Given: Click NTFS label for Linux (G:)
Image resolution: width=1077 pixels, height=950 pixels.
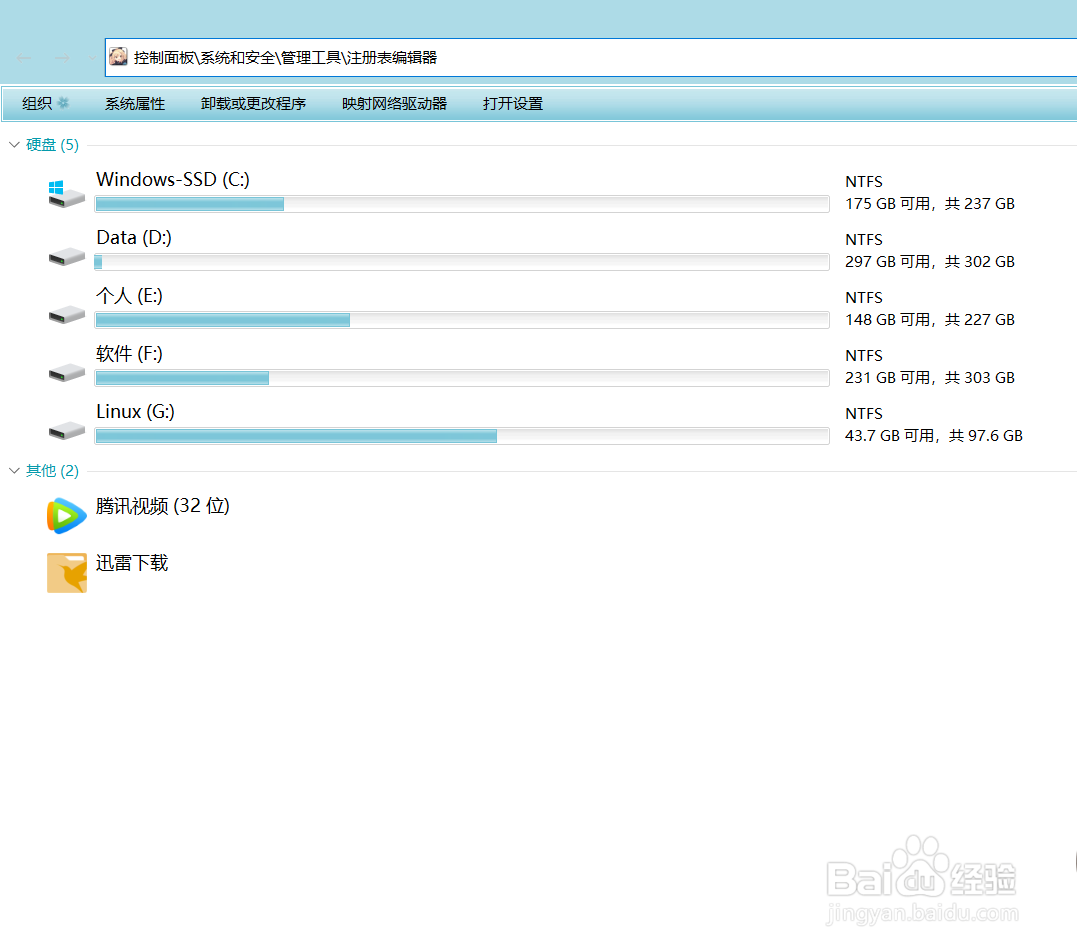Looking at the screenshot, I should pyautogui.click(x=864, y=414).
